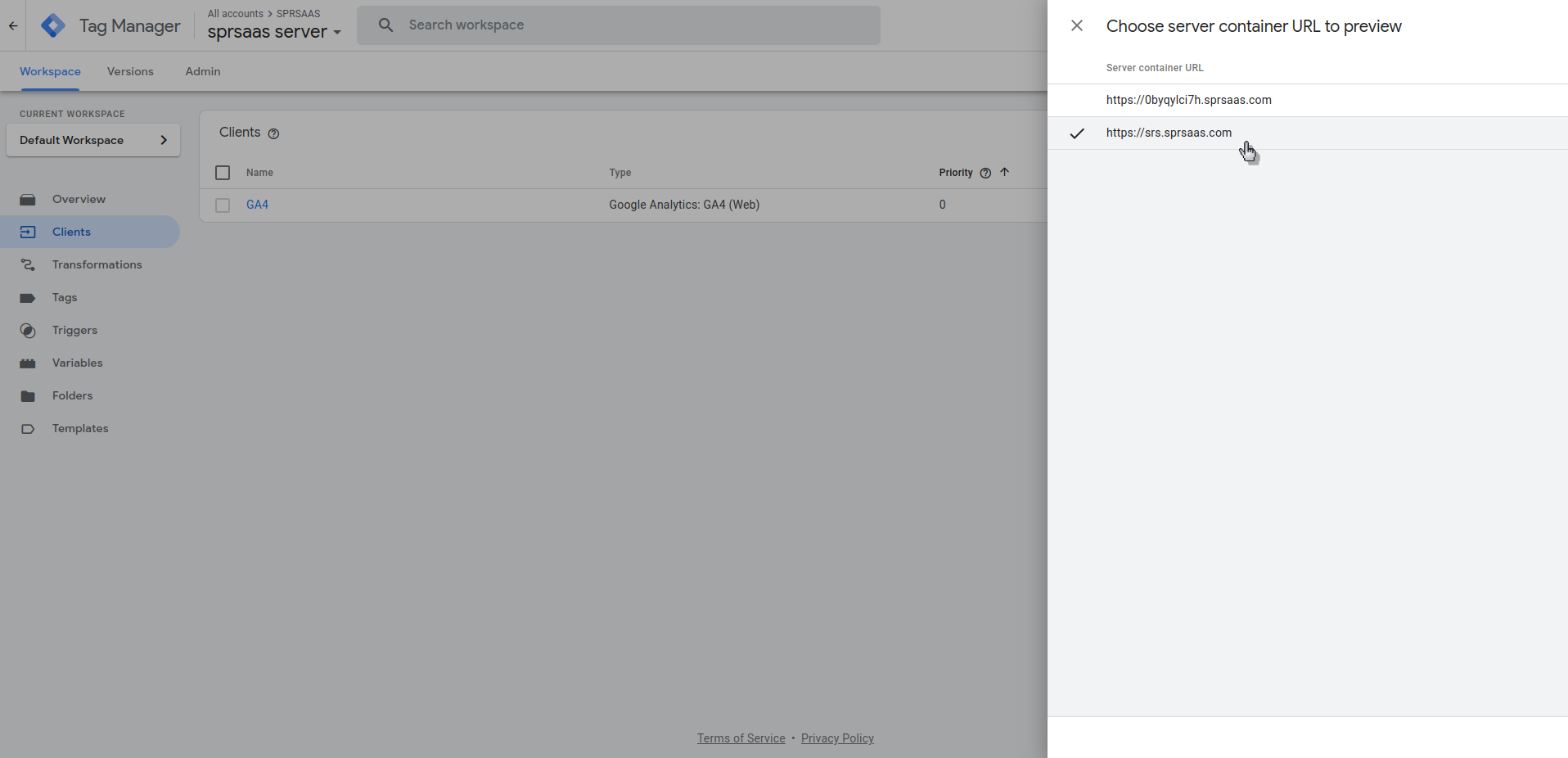Click the Folders icon in the sidebar
This screenshot has height=758, width=1568.
[x=28, y=395]
